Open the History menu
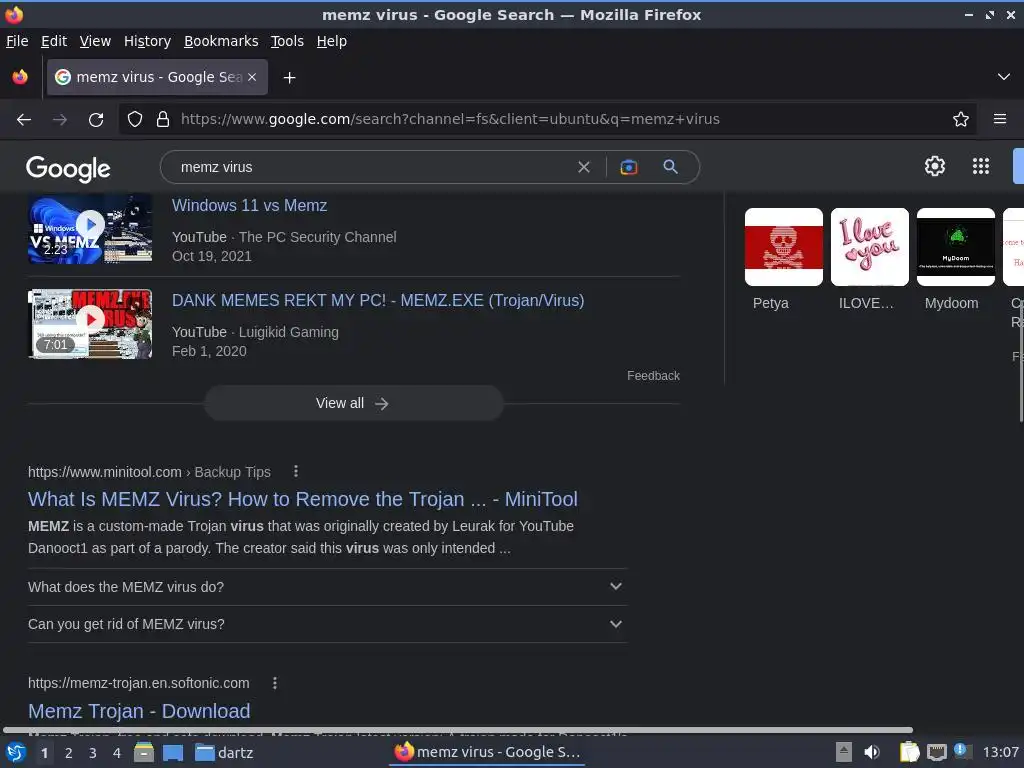1024x768 pixels. (x=147, y=41)
